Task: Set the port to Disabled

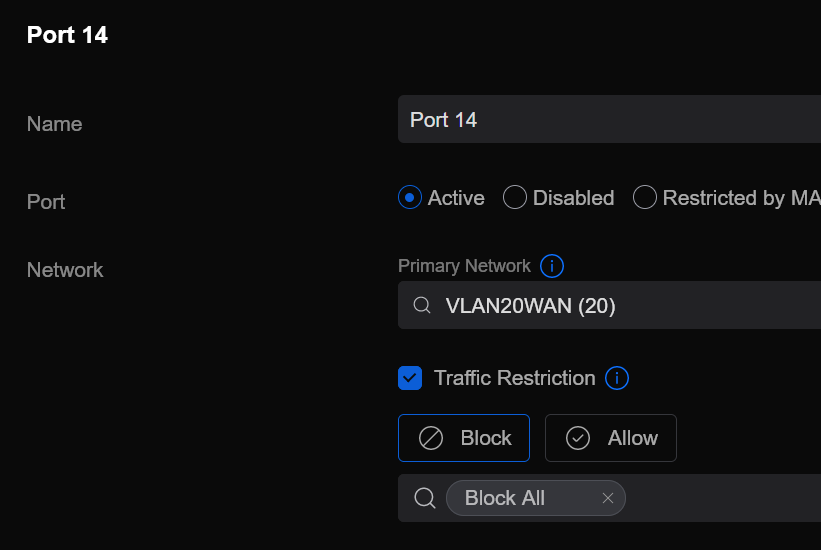Action: [x=515, y=198]
